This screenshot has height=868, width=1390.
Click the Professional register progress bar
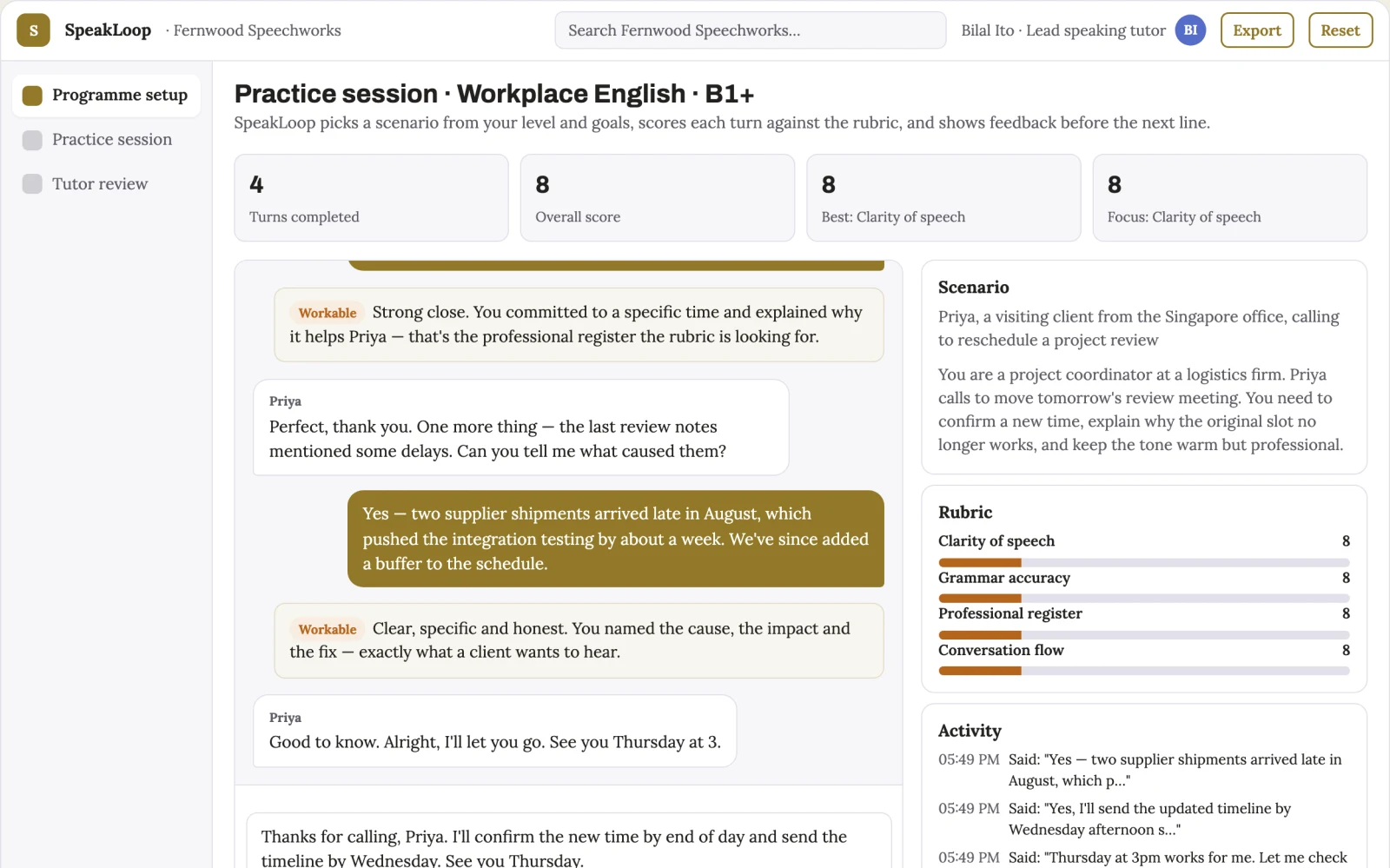click(1144, 635)
